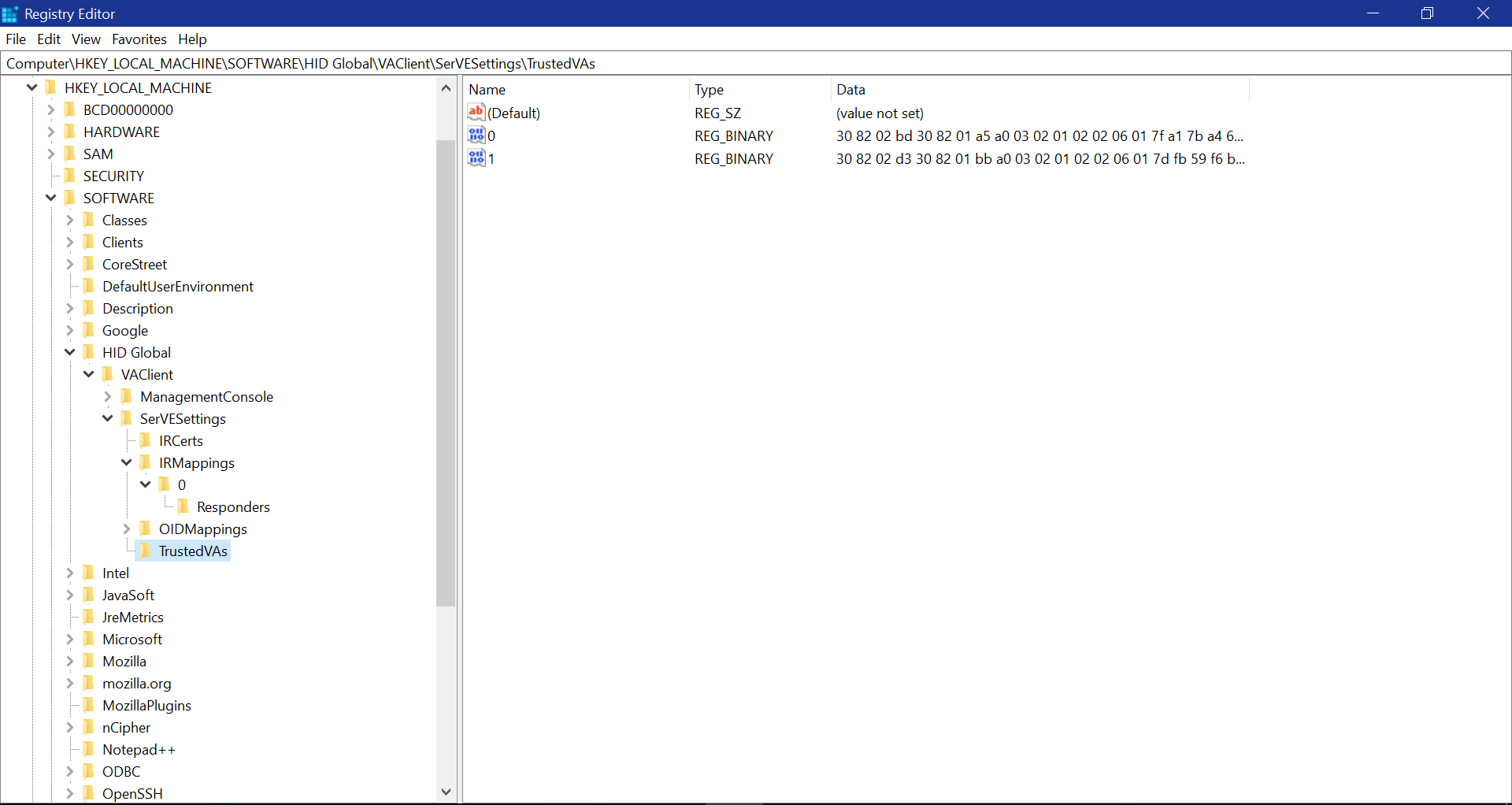Click the binary value icon for entry 1

click(476, 158)
